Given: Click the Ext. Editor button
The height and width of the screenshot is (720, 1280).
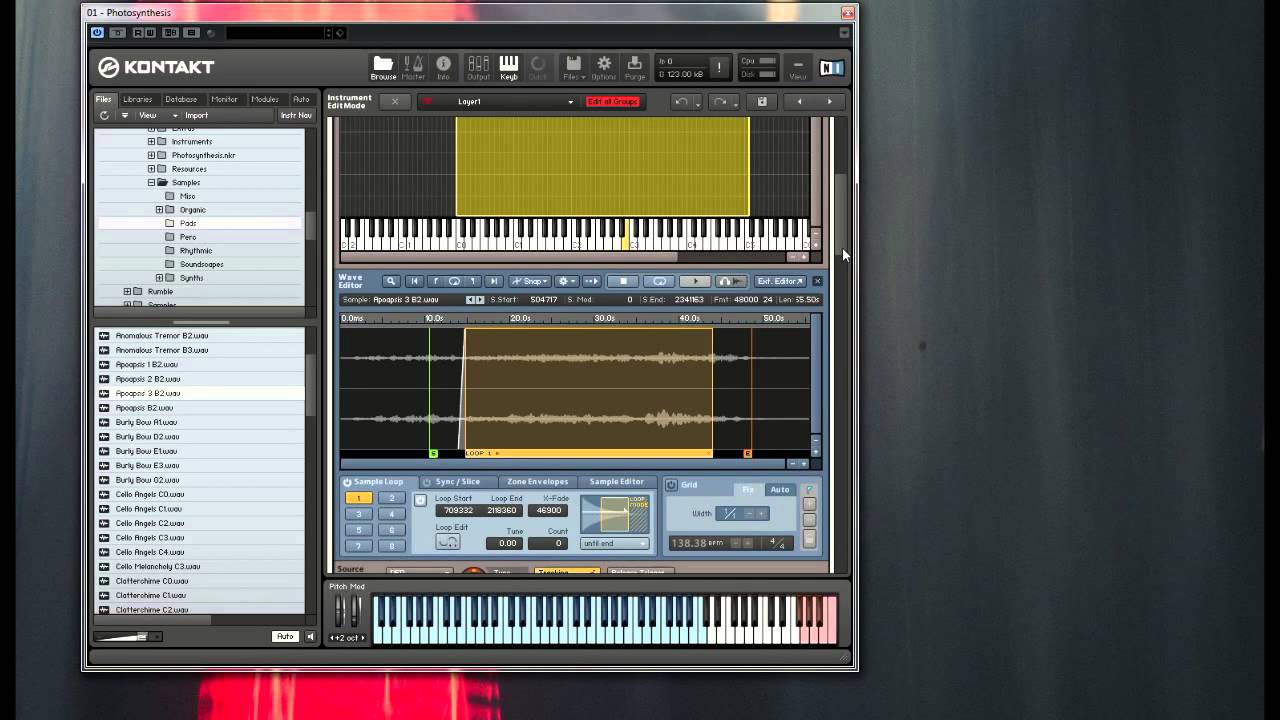Looking at the screenshot, I should [780, 281].
